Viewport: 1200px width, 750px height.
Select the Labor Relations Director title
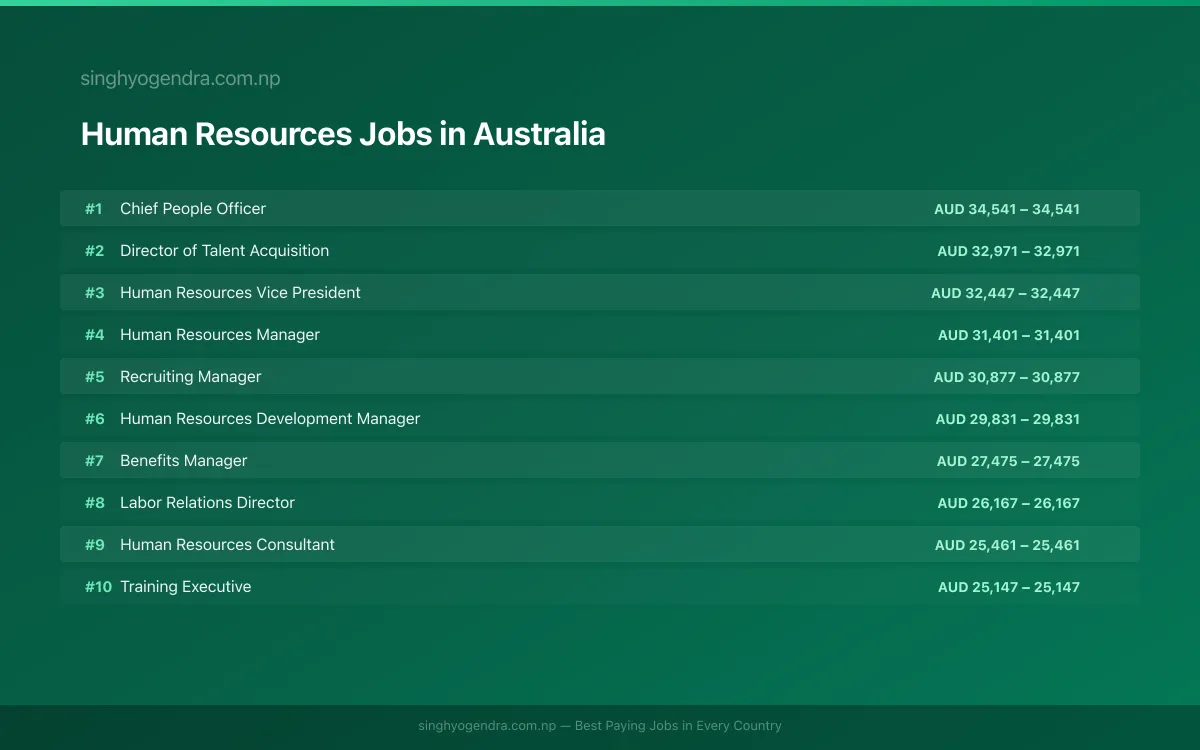[x=207, y=503]
